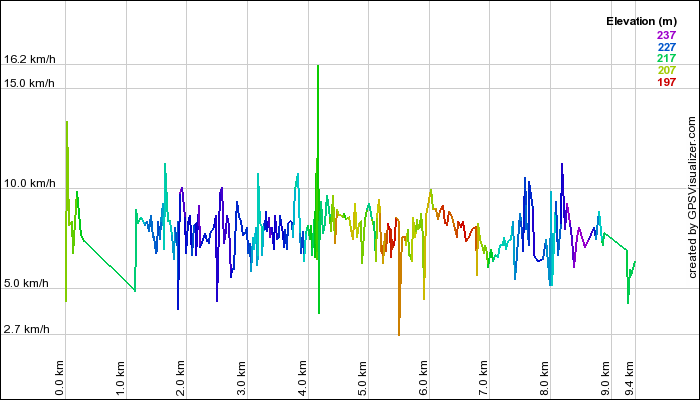The height and width of the screenshot is (400, 700).
Task: Click the 6.0 km distance label
Action: [x=423, y=378]
